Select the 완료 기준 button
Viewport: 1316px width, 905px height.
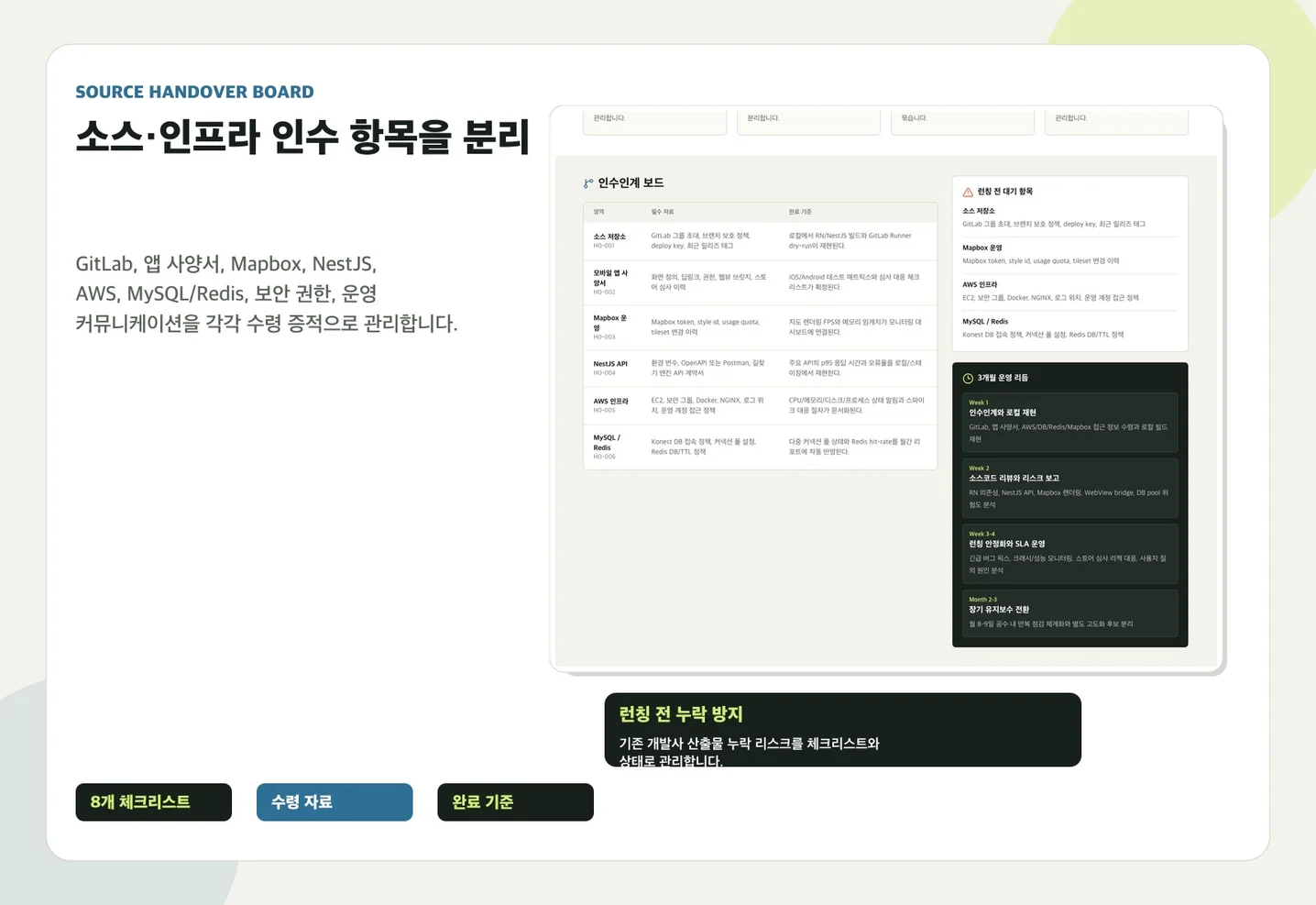tap(515, 802)
